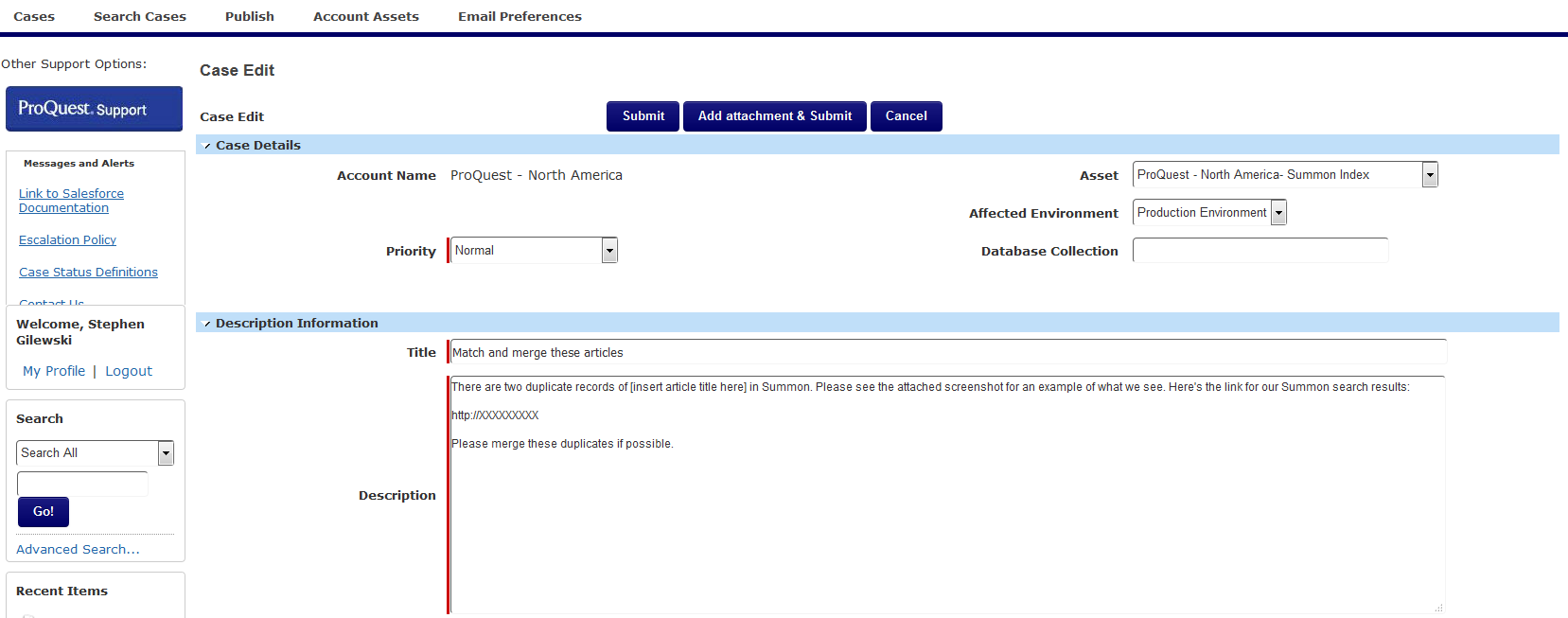This screenshot has height=618, width=1568.
Task: Open the Cases tab
Action: 34,16
